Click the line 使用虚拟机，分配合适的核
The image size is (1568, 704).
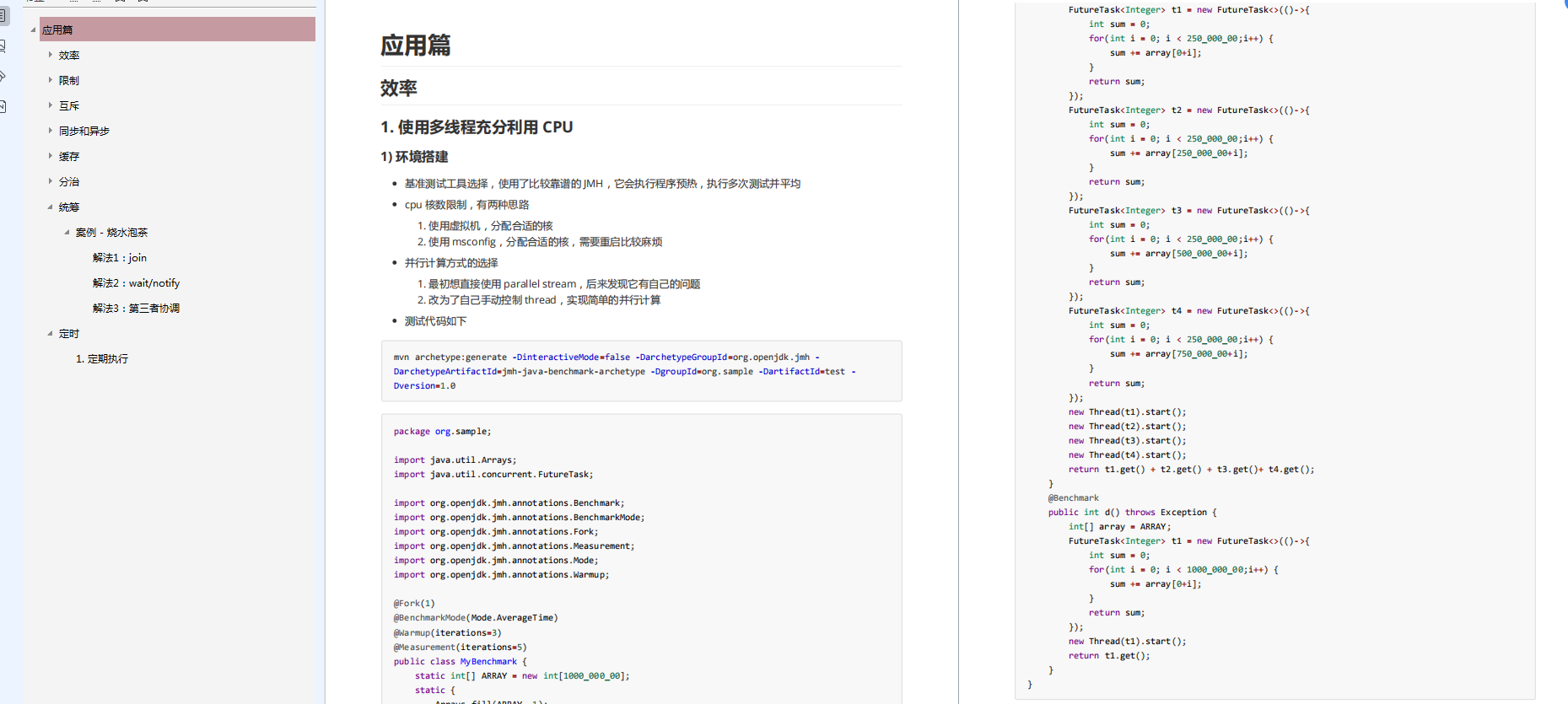(x=485, y=225)
